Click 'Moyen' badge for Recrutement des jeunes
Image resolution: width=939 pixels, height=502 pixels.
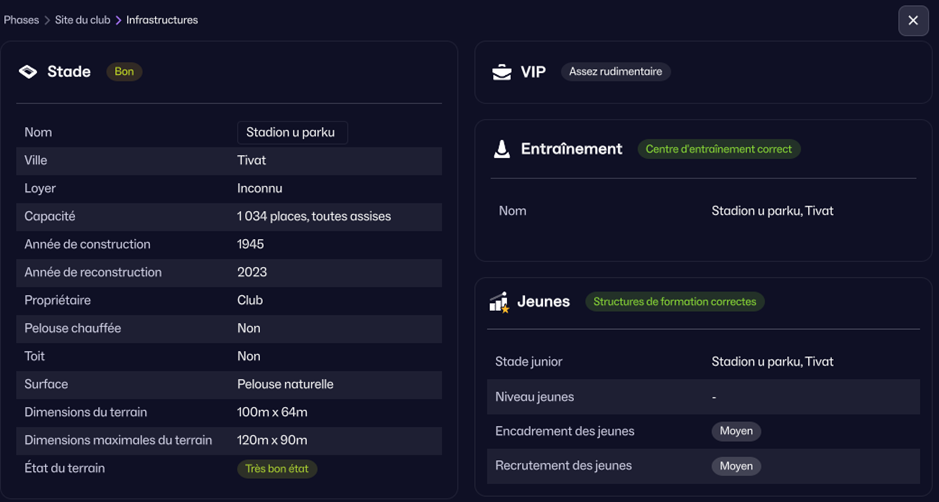736,466
